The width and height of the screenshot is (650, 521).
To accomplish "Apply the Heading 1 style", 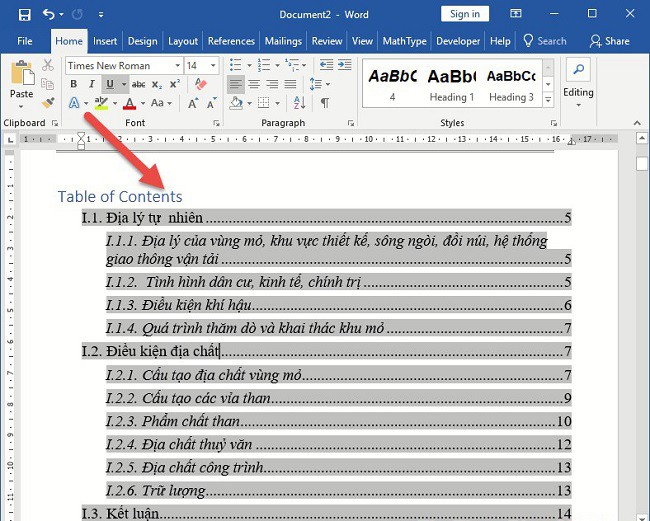I will [451, 84].
